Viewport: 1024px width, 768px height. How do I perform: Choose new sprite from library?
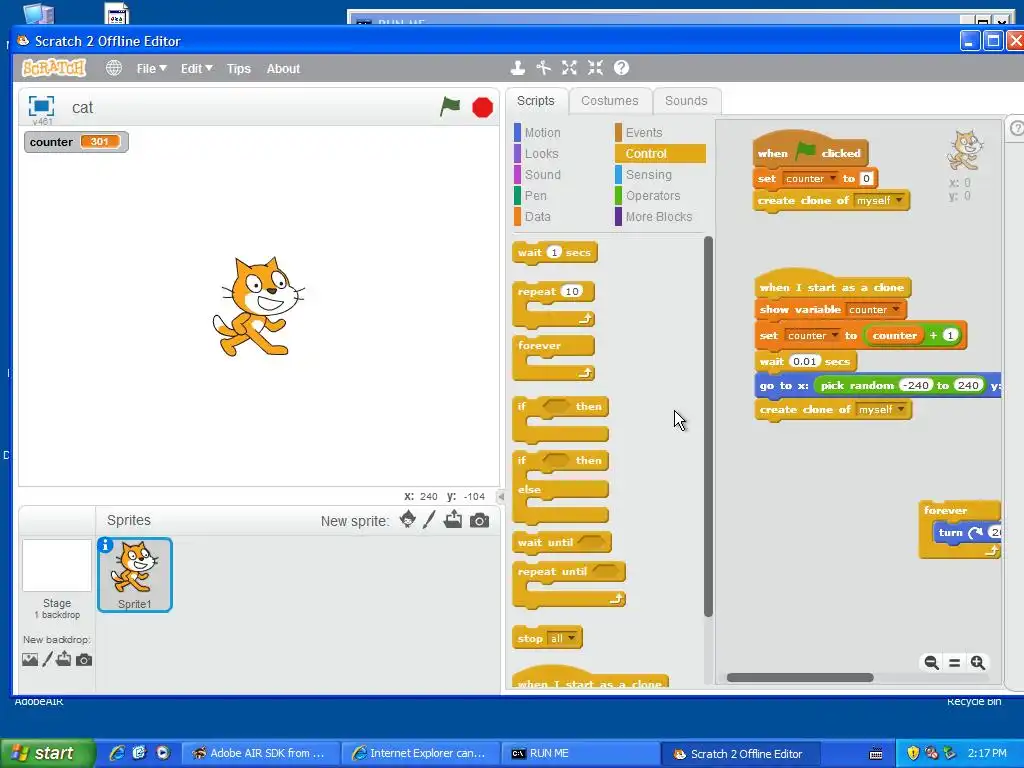point(408,520)
